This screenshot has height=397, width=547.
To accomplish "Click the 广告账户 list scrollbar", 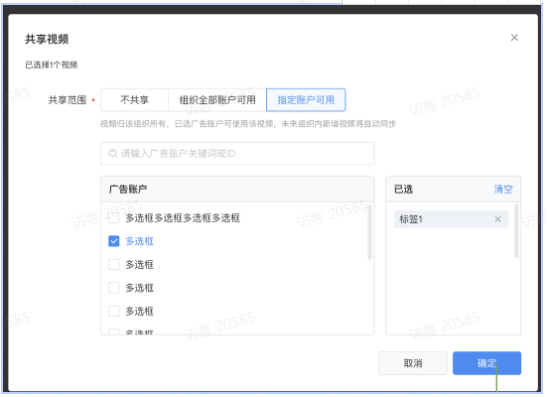I will pos(369,232).
